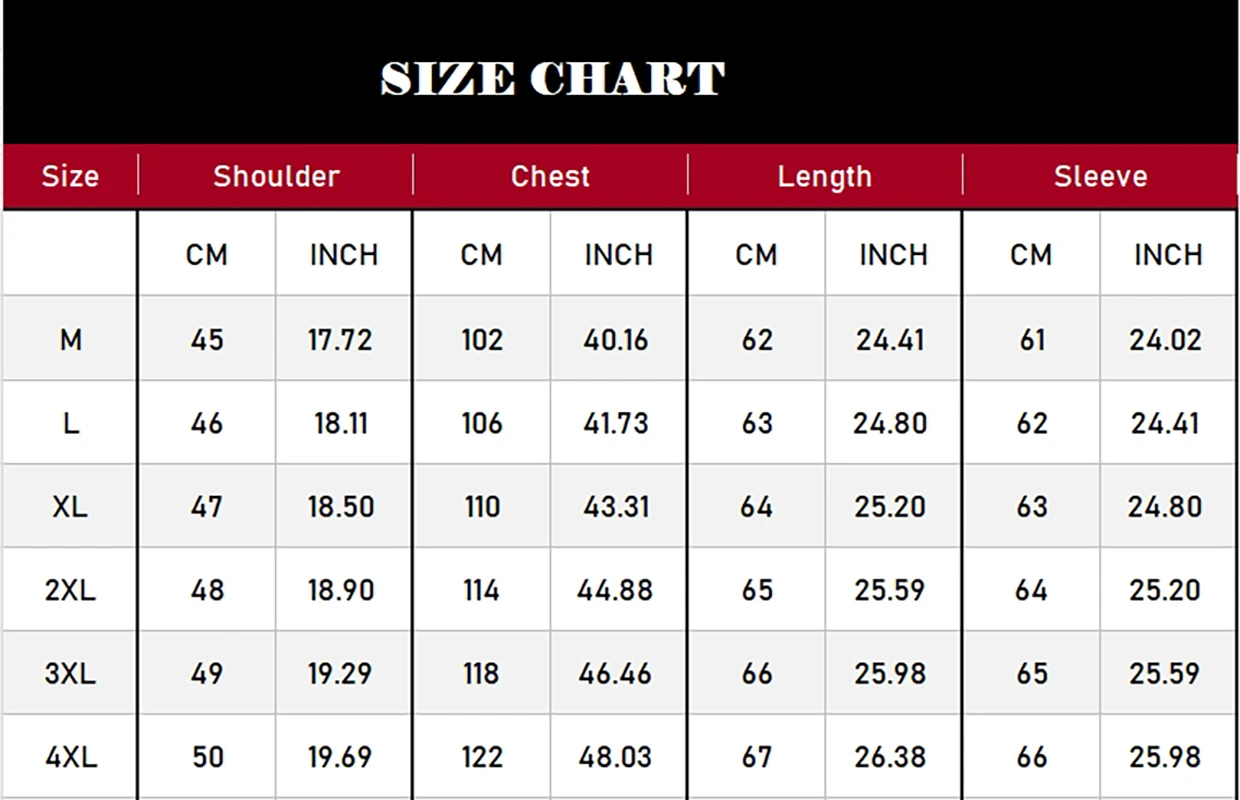Viewport: 1240px width, 800px height.
Task: Click the 26.38 length inch cell
Action: 890,757
